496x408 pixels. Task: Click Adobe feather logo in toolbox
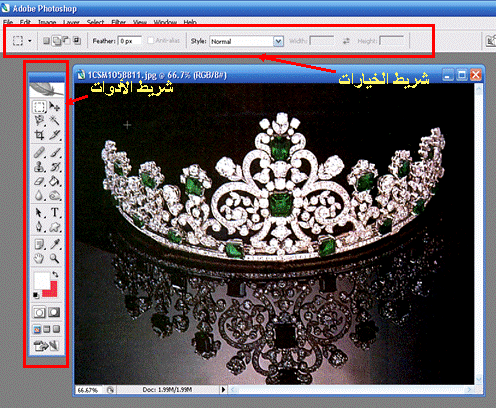pos(47,90)
